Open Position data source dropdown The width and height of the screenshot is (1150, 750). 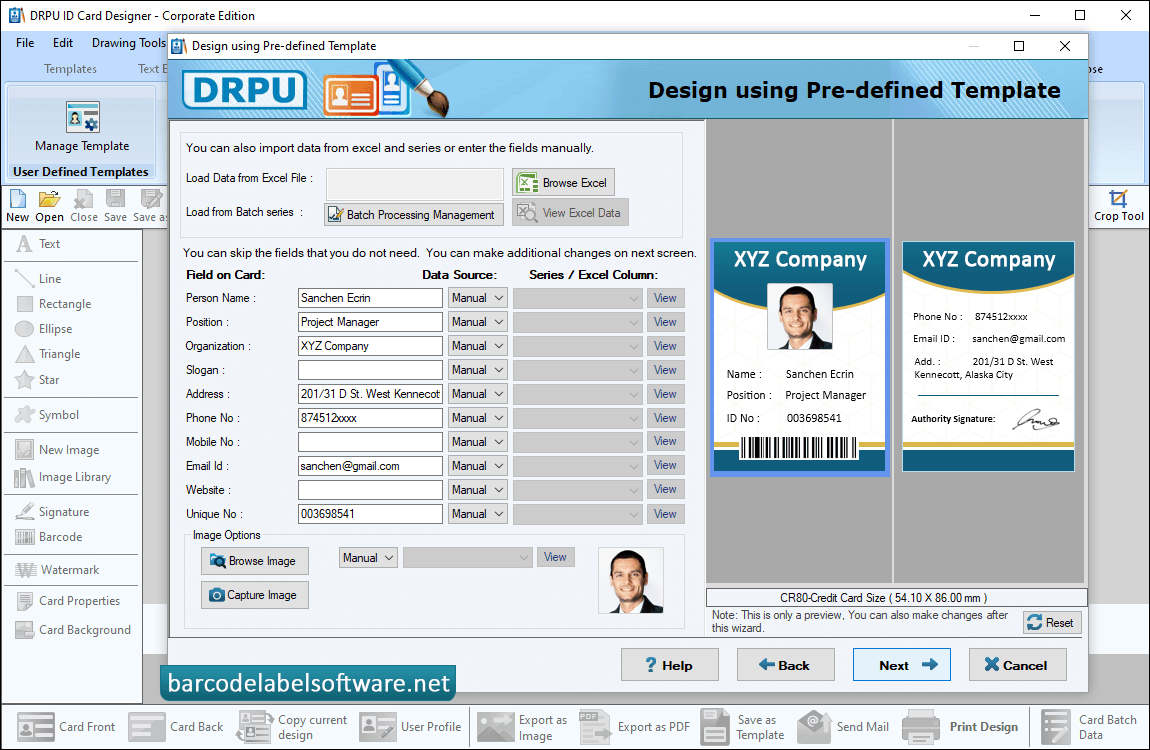[x=477, y=322]
